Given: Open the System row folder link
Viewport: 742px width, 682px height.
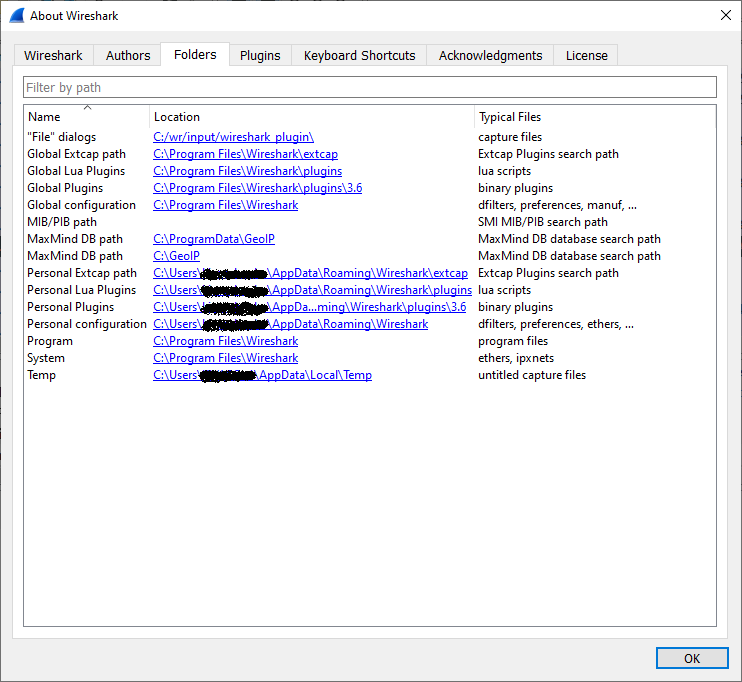Looking at the screenshot, I should pyautogui.click(x=225, y=358).
